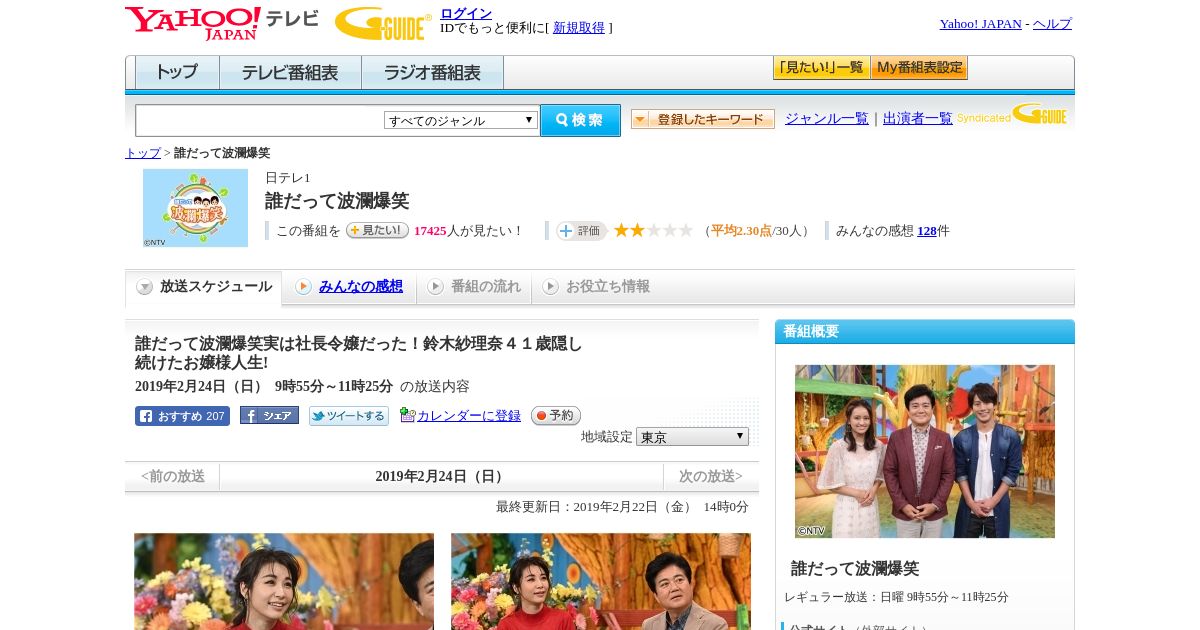Screen dimensions: 1200x630
Task: Click the 予約 record button
Action: point(555,415)
